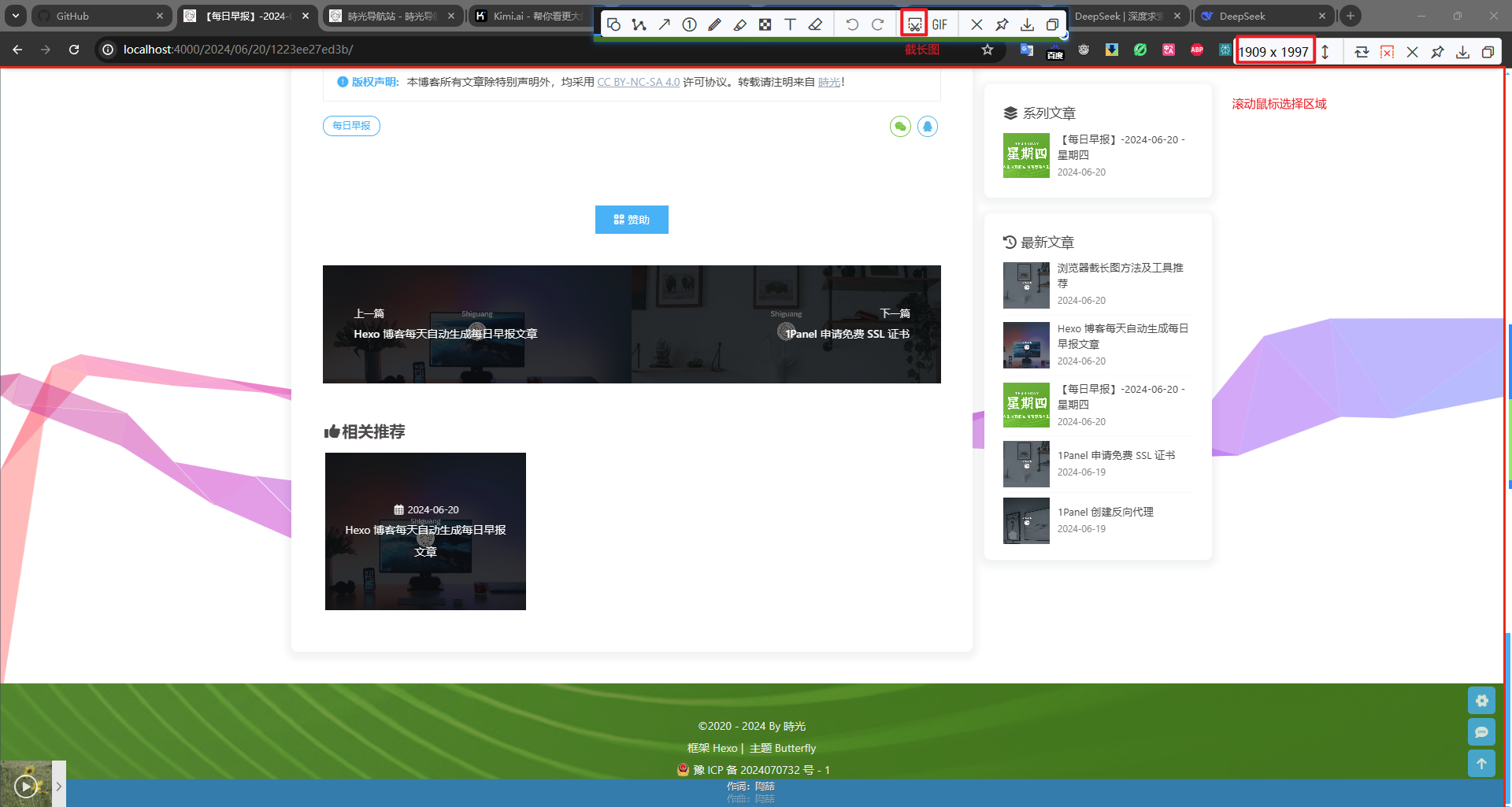Viewport: 1512px width, 807px height.
Task: Undo the last annotation
Action: coord(852,24)
